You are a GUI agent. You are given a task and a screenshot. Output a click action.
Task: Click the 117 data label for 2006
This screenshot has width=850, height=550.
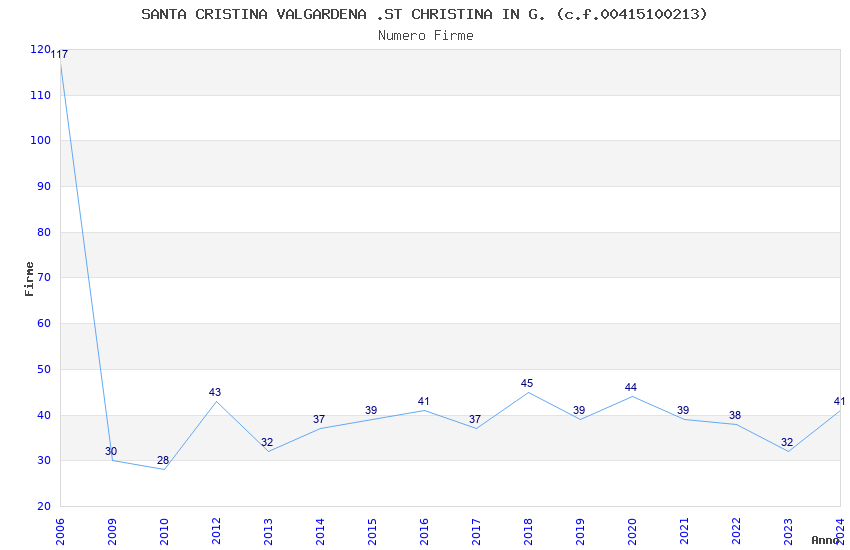pyautogui.click(x=59, y=54)
